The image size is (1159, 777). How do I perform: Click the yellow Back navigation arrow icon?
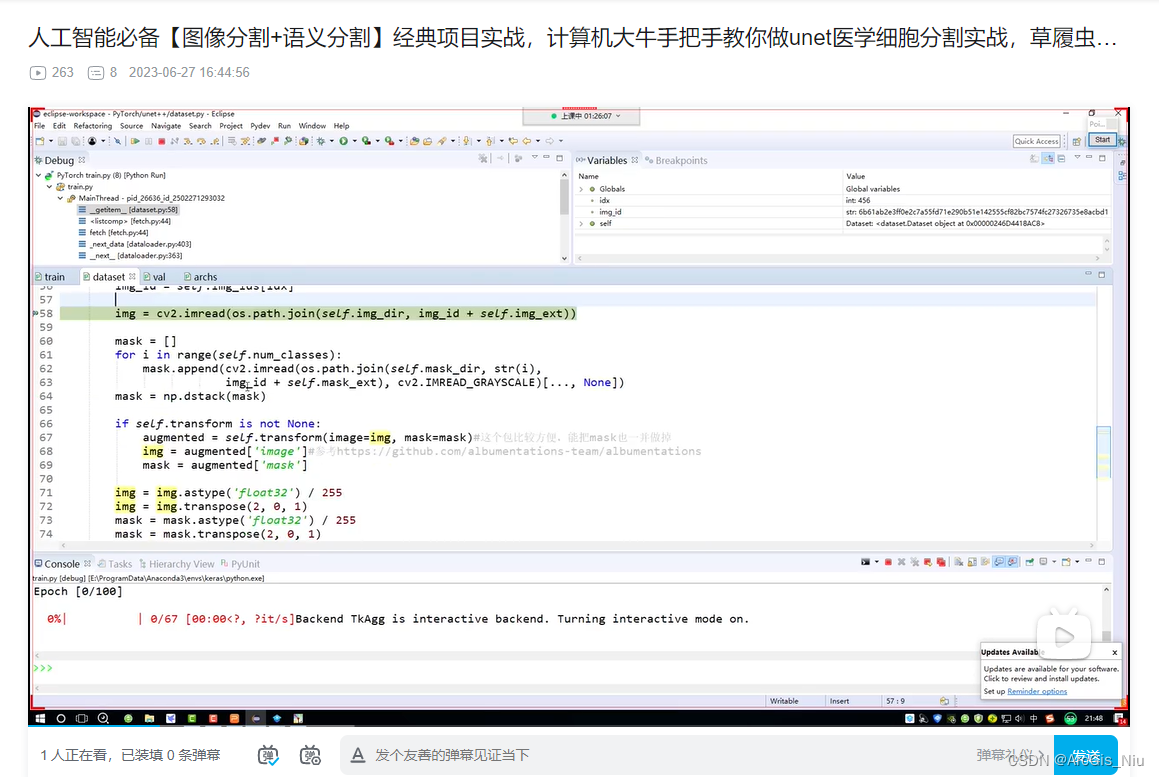[x=526, y=140]
